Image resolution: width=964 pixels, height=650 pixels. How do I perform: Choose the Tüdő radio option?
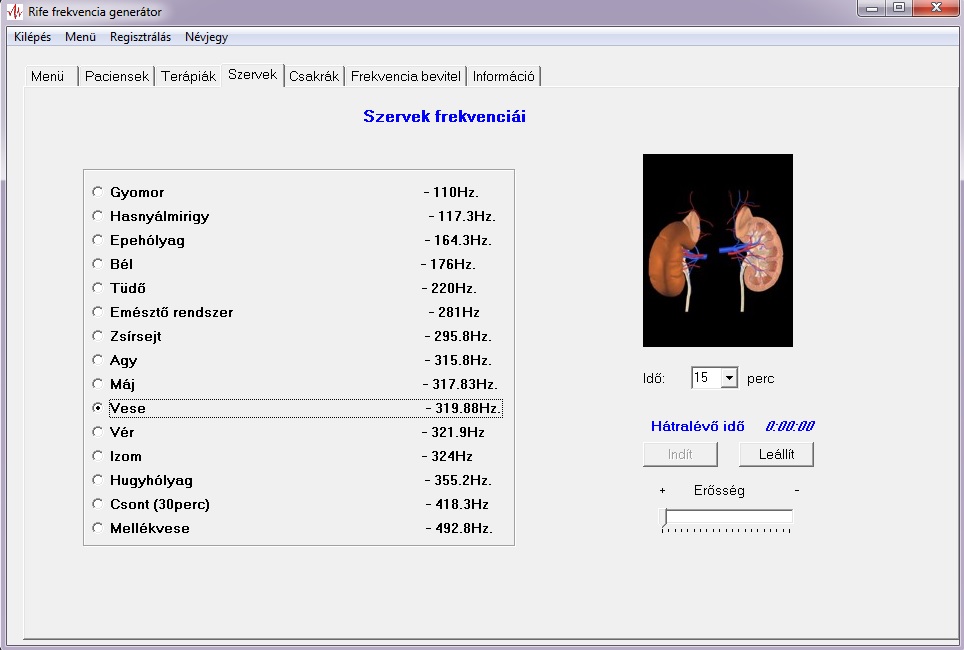point(97,288)
